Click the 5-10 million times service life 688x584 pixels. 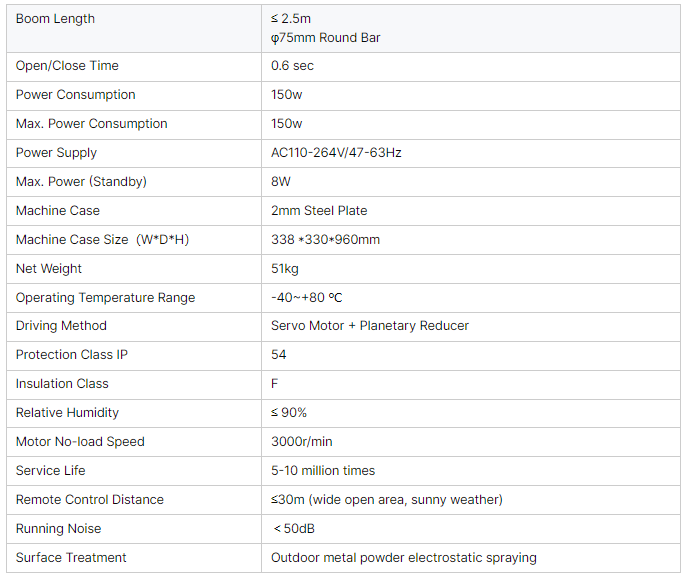click(x=323, y=470)
